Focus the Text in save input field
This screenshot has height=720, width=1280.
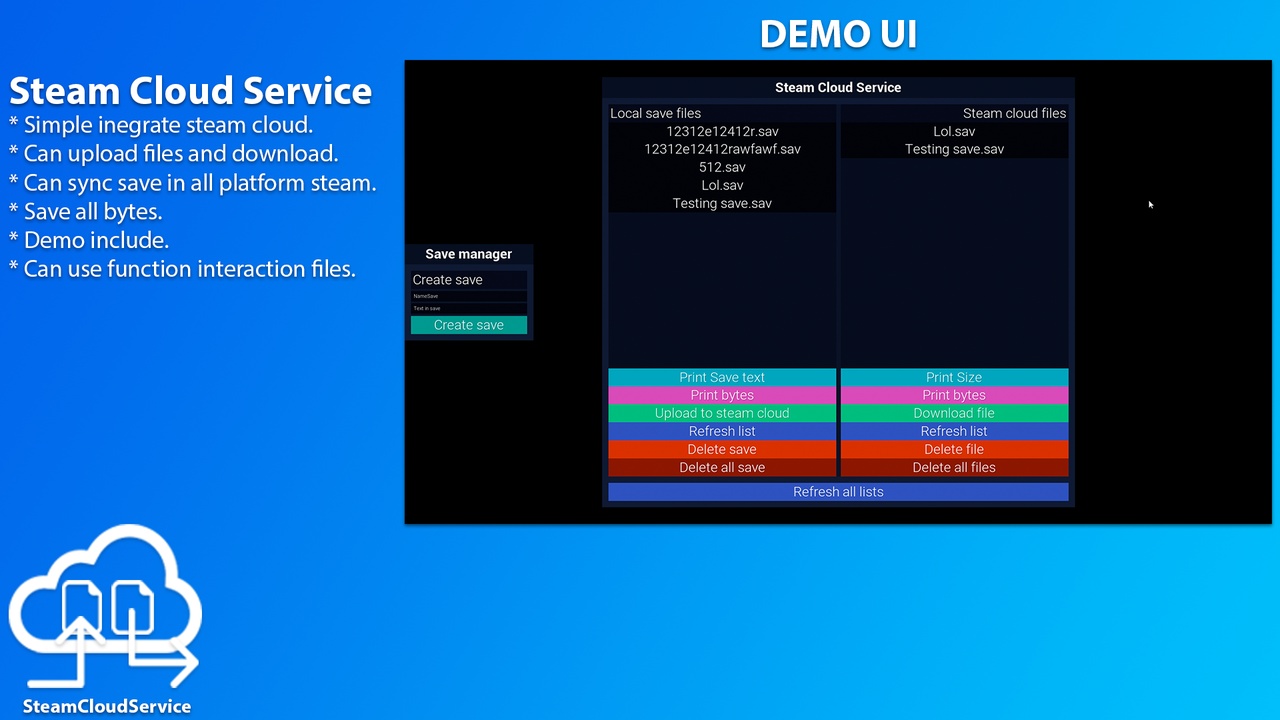[469, 308]
